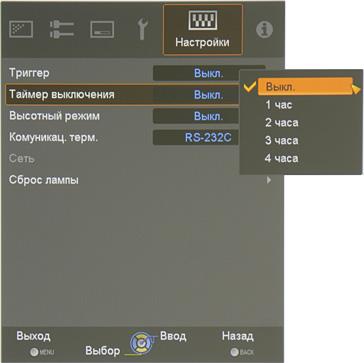
Task: Select the Таймер выключения row
Action: [123, 95]
